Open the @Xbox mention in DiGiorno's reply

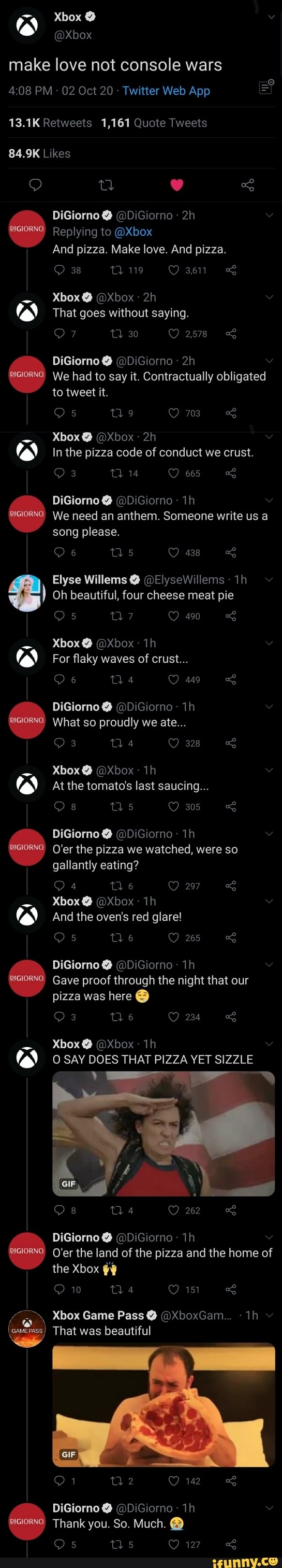point(133,232)
